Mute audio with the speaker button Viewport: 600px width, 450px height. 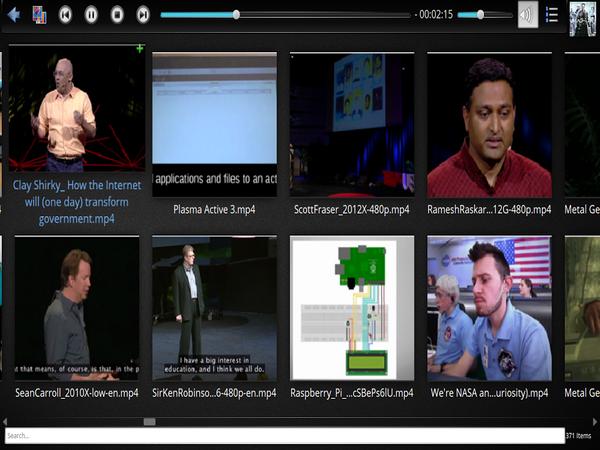pyautogui.click(x=527, y=15)
